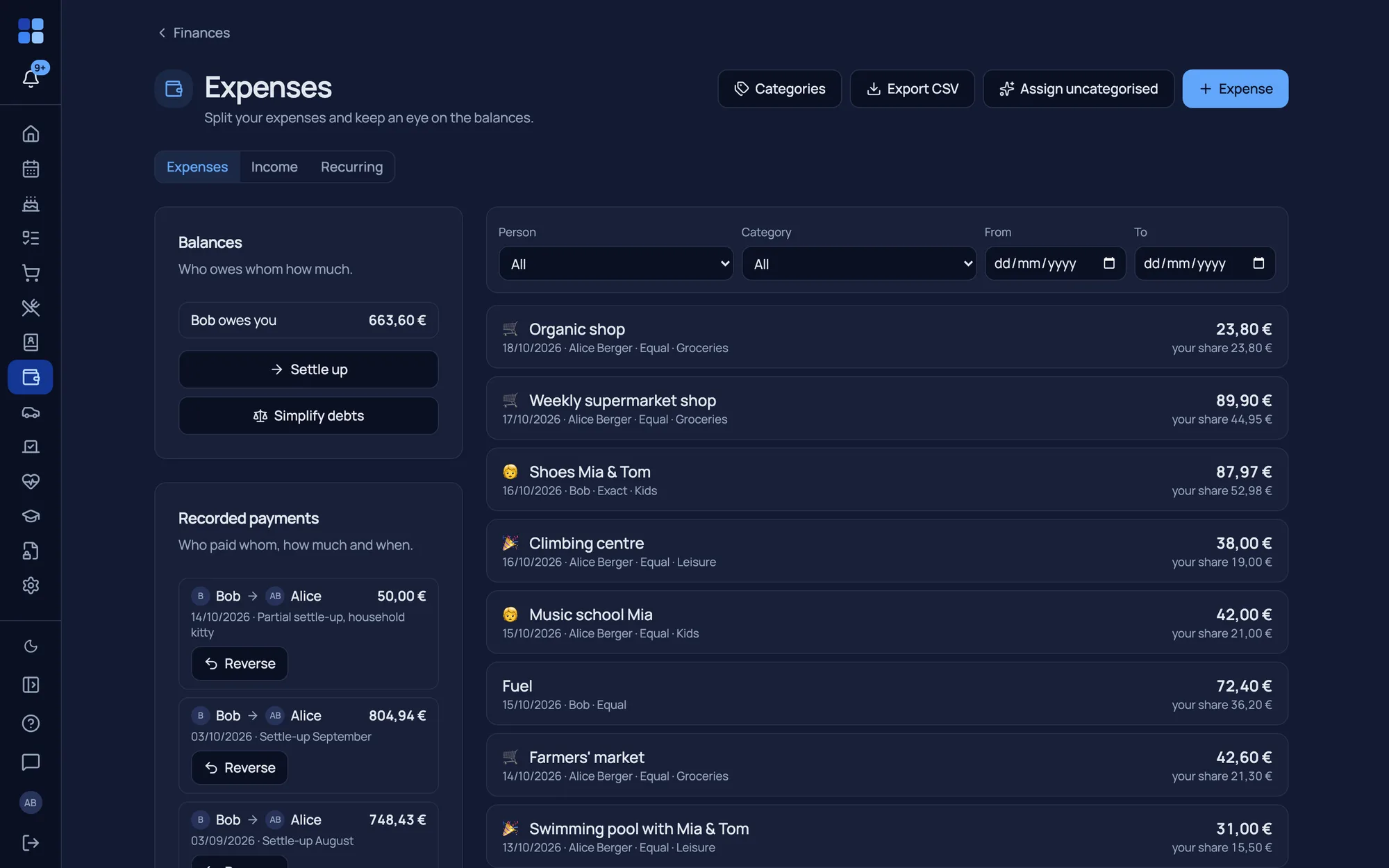Screen dimensions: 1389x868
Task: Click the logout icon at sidebar bottom
Action: click(x=31, y=842)
